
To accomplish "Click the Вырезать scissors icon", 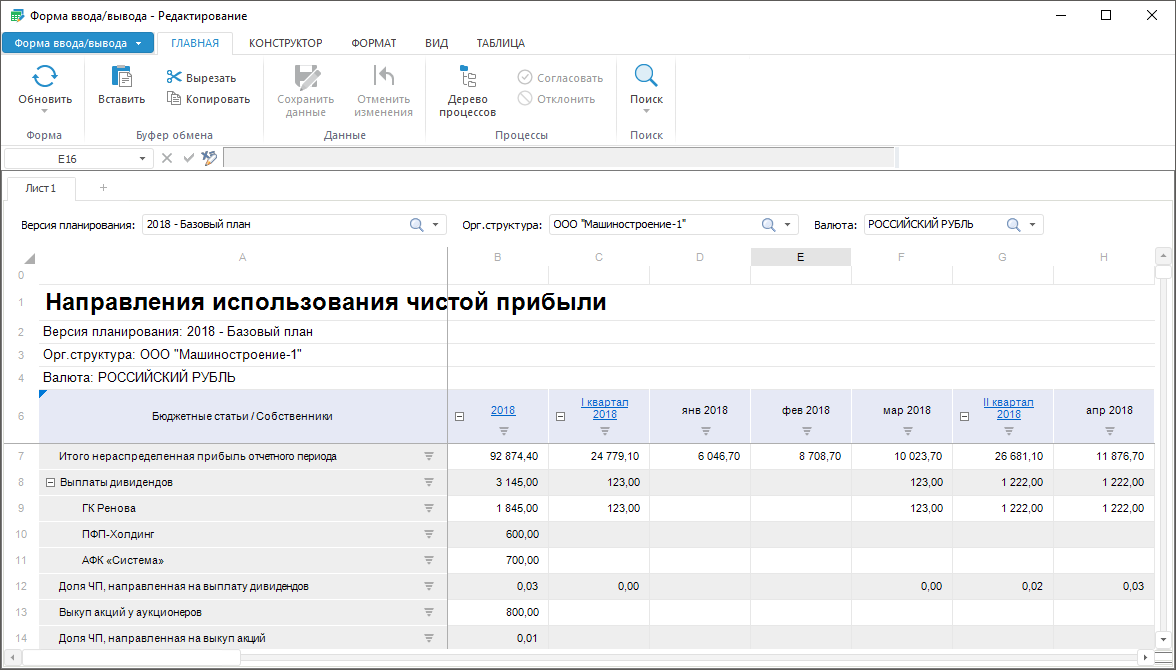I will [174, 77].
